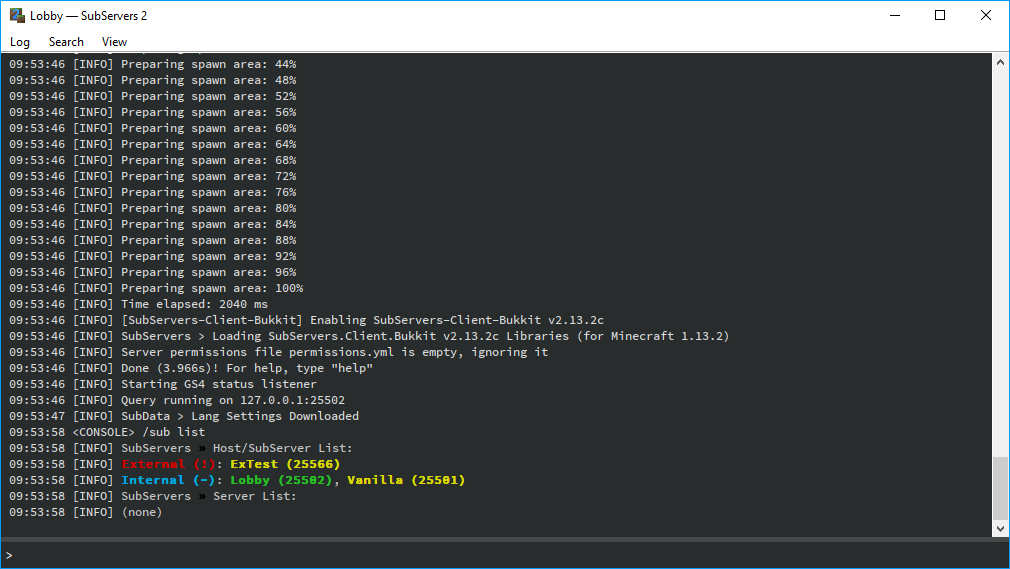
Task: Click the scrollbar up arrow
Action: tap(1000, 63)
